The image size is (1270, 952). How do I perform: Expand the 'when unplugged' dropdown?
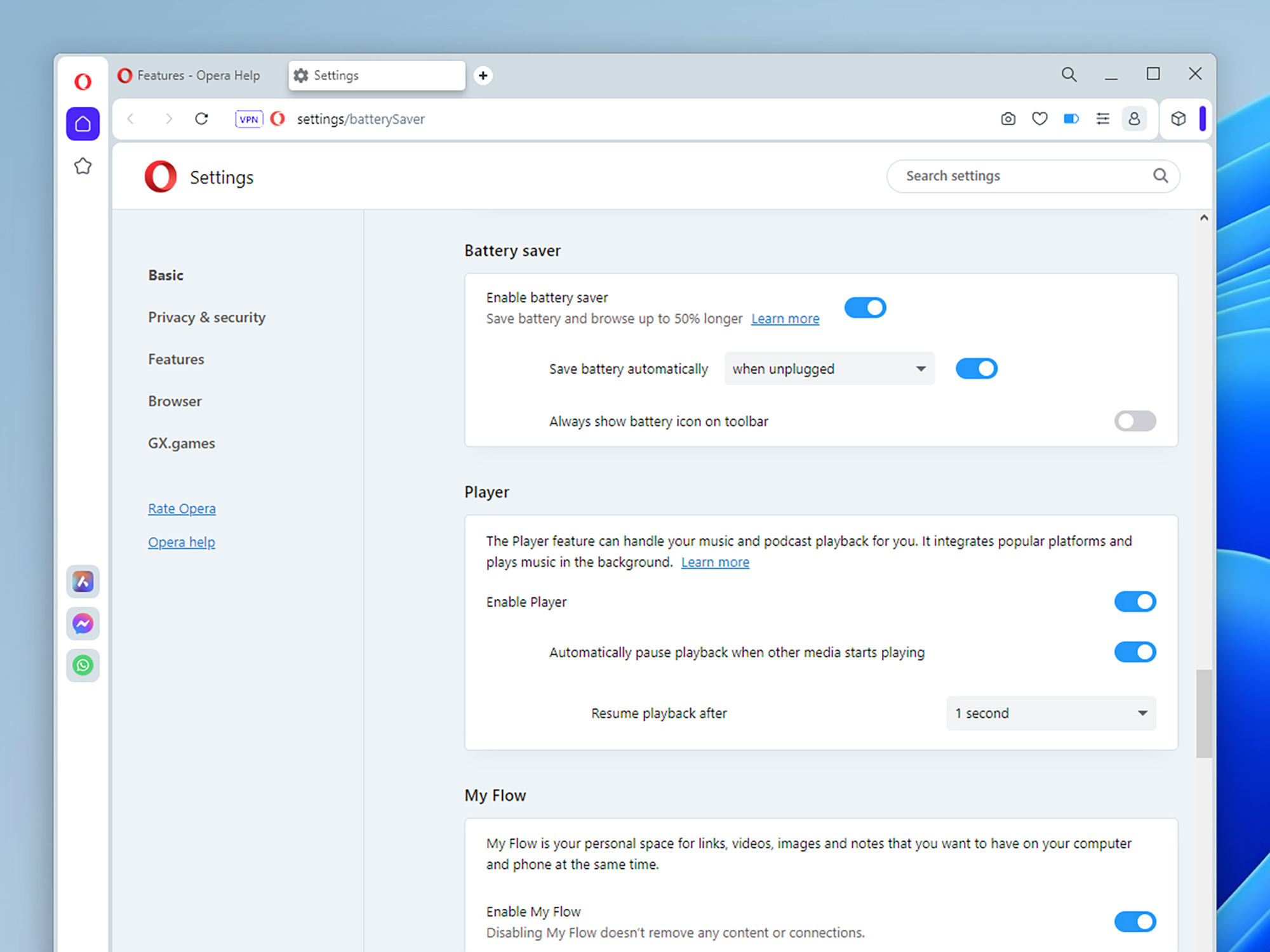(x=829, y=369)
